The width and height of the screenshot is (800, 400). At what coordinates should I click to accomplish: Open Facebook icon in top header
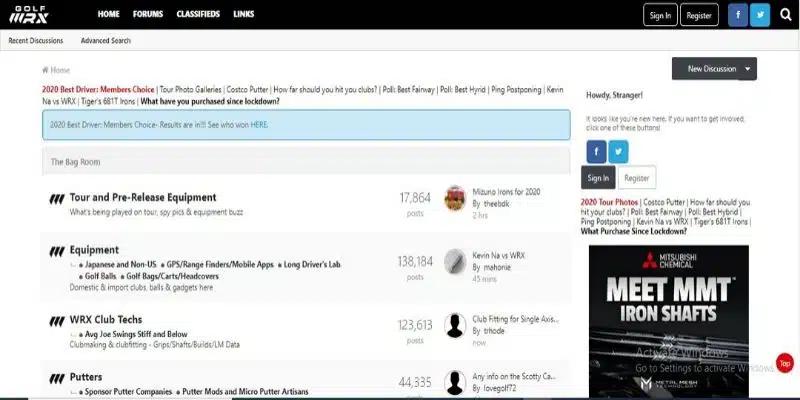click(738, 15)
